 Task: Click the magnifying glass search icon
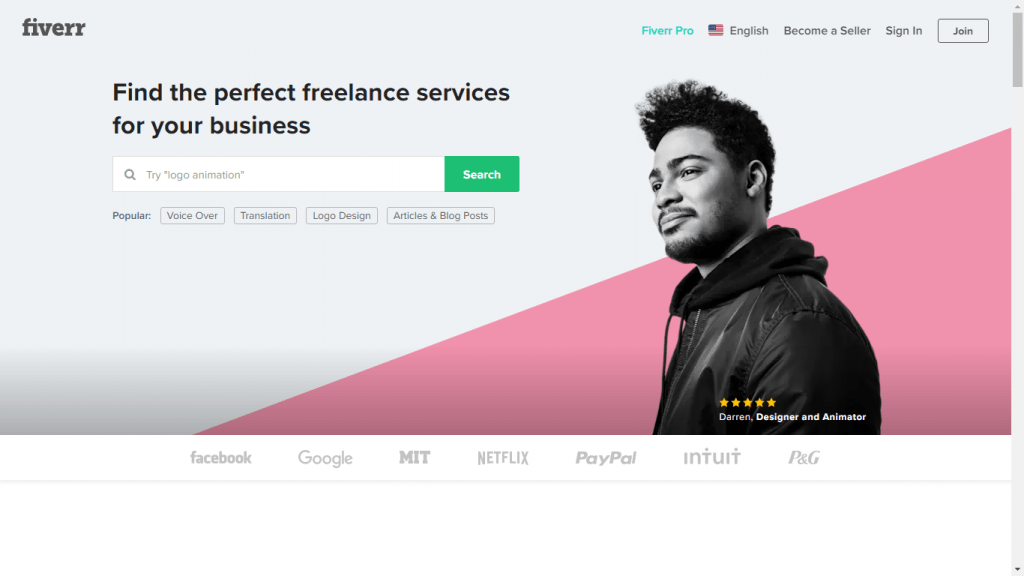[130, 174]
